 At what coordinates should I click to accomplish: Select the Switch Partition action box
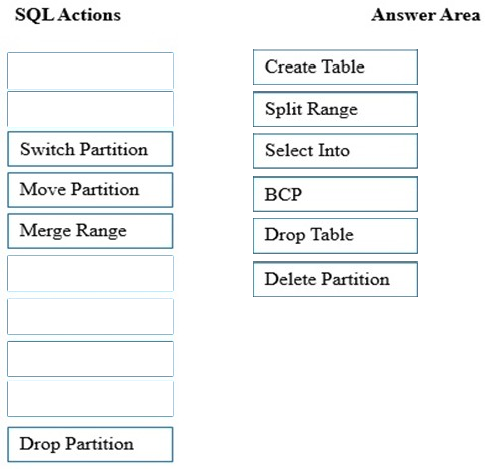[90, 149]
